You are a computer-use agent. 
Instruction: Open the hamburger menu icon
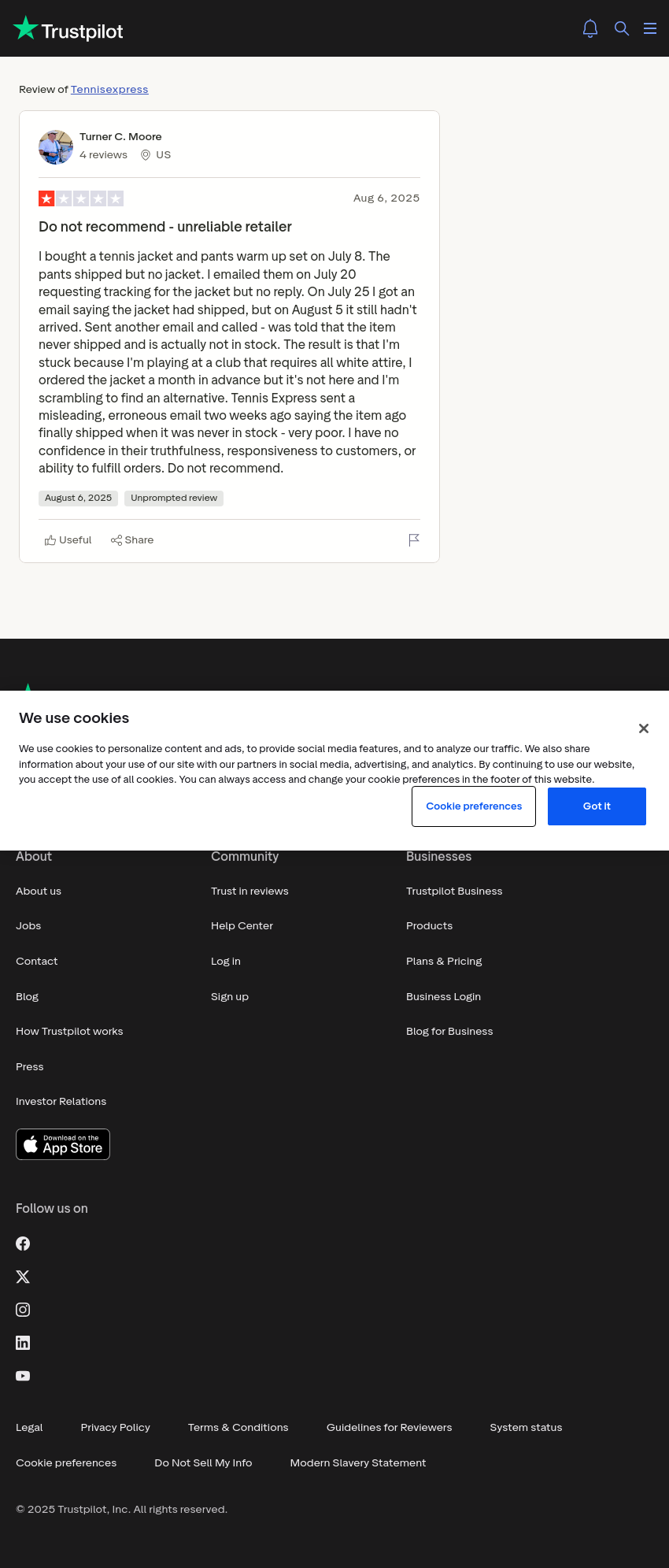click(x=650, y=28)
